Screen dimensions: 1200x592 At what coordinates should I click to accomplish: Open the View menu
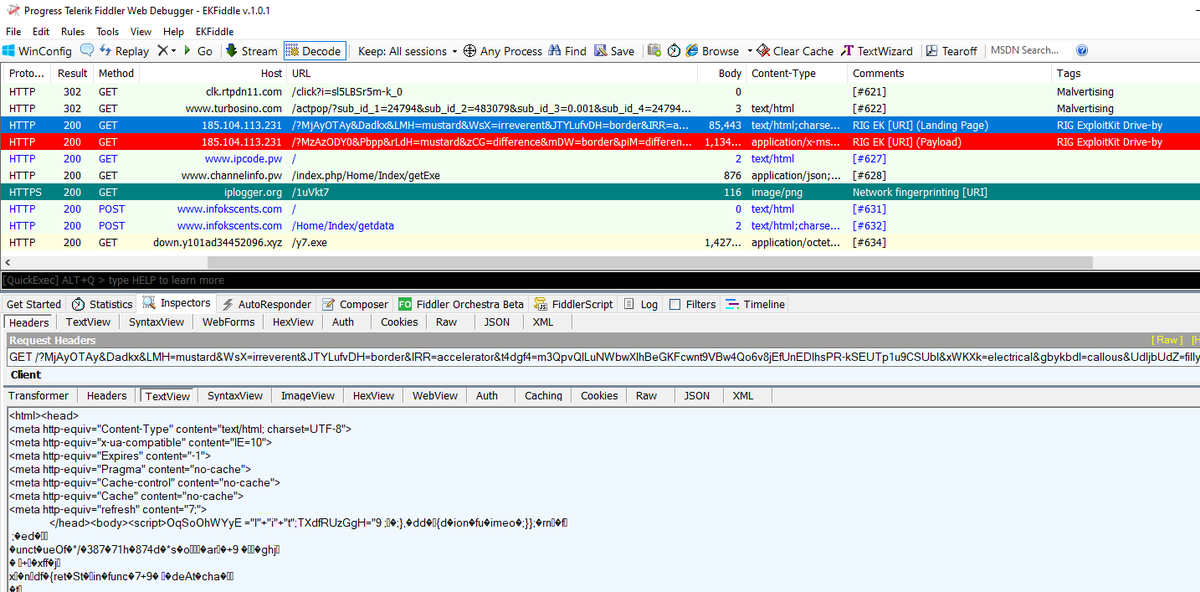click(x=141, y=32)
